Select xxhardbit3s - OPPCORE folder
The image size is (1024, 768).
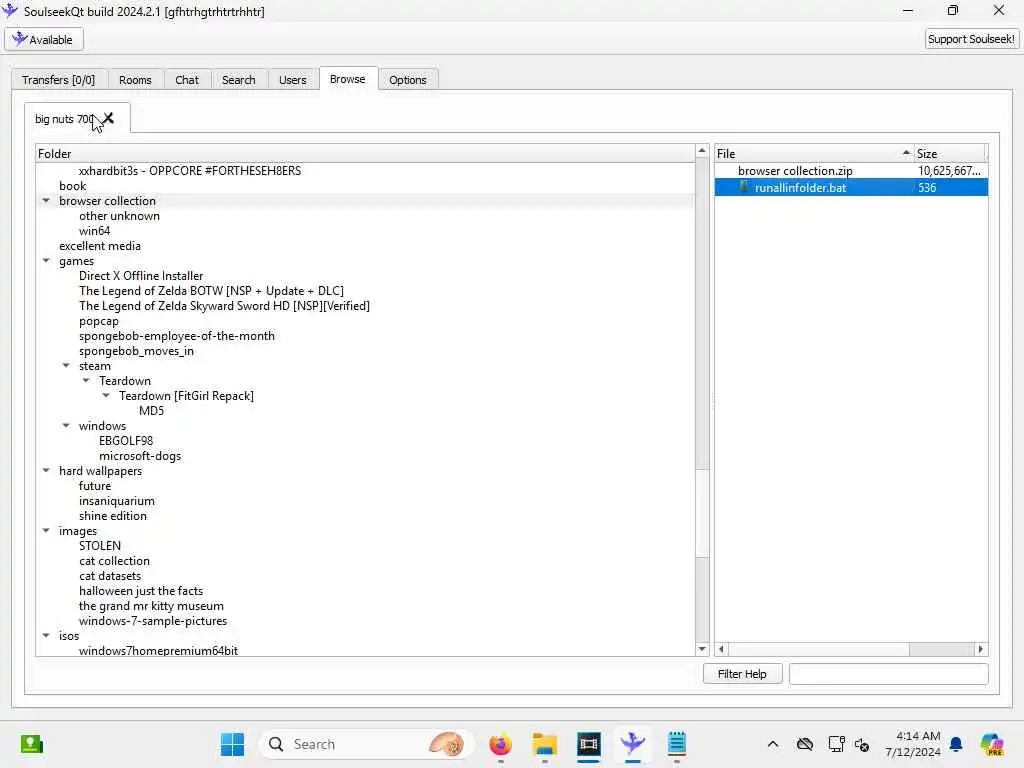coord(190,170)
